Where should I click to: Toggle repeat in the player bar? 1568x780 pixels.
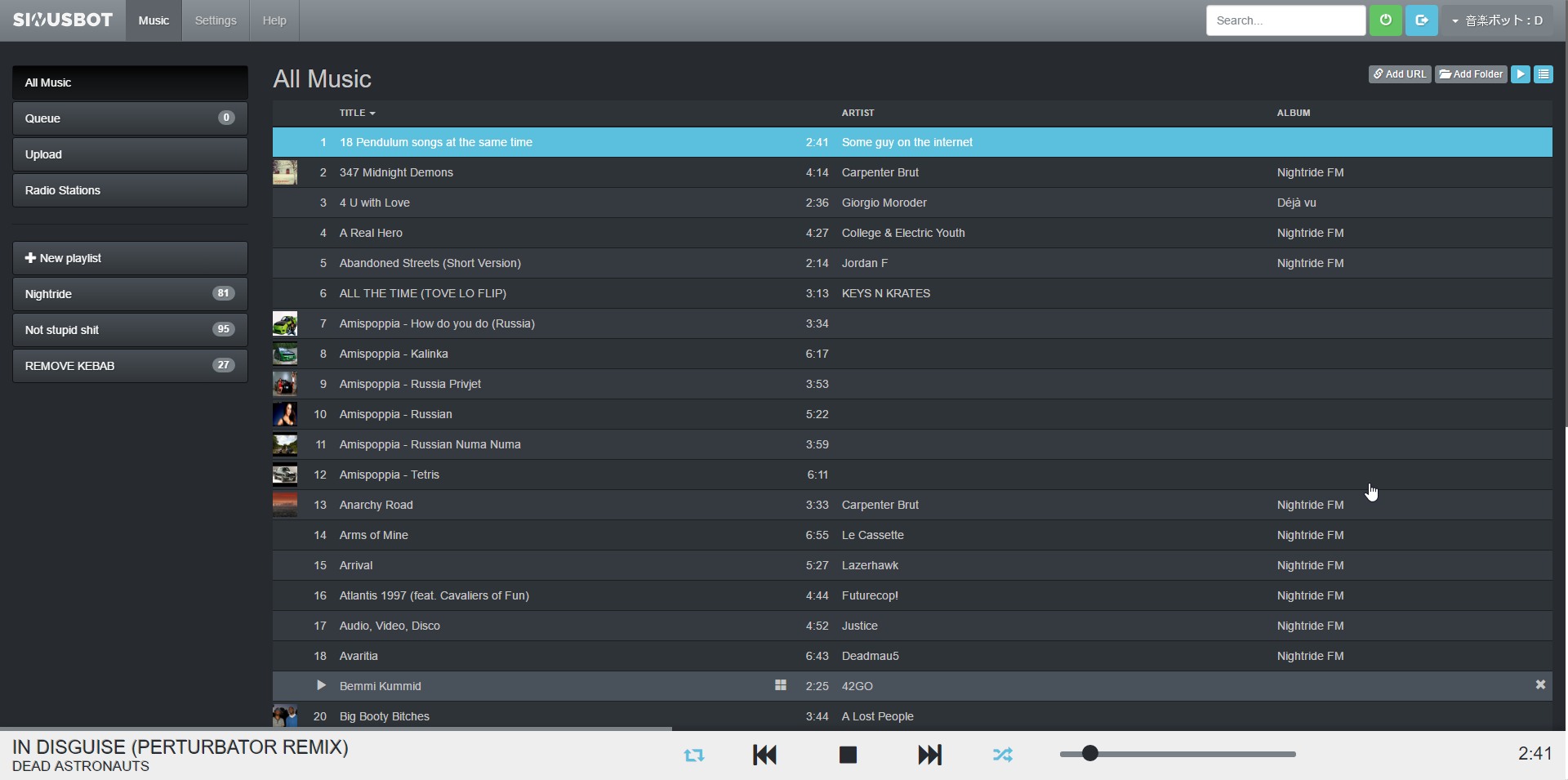coord(694,755)
